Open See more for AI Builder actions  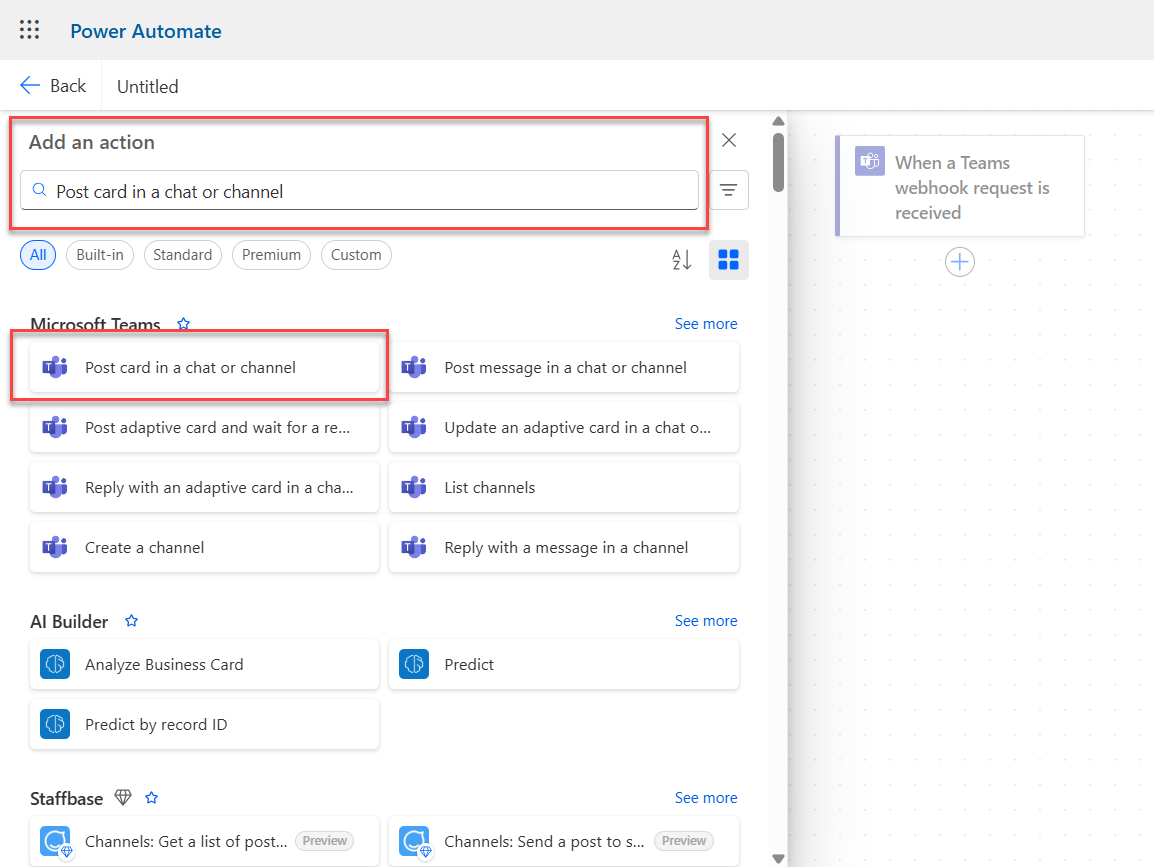tap(706, 621)
